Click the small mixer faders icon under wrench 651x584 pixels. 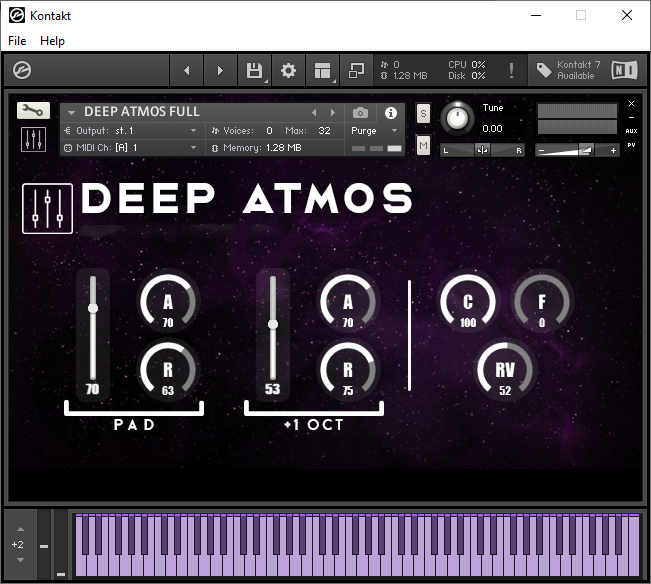click(33, 140)
